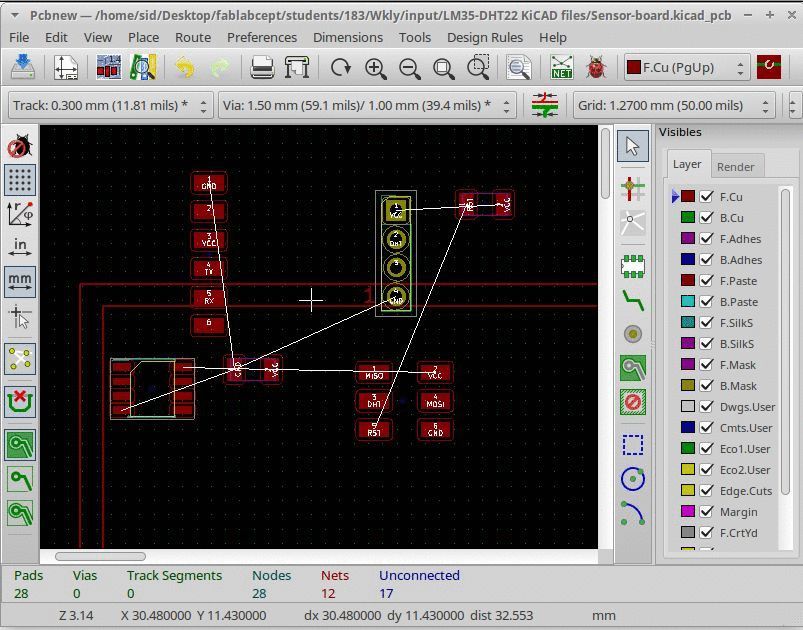The width and height of the screenshot is (803, 630).
Task: Open the Footprint editor icon
Action: (x=109, y=68)
